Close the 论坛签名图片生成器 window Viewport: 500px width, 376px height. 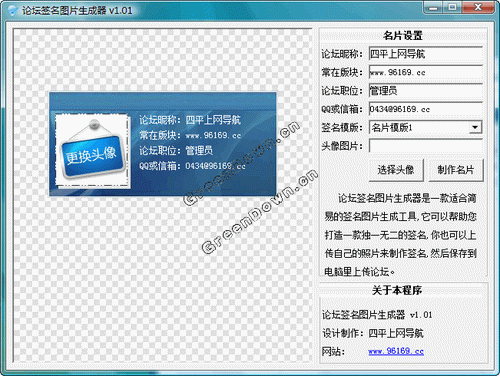point(478,7)
